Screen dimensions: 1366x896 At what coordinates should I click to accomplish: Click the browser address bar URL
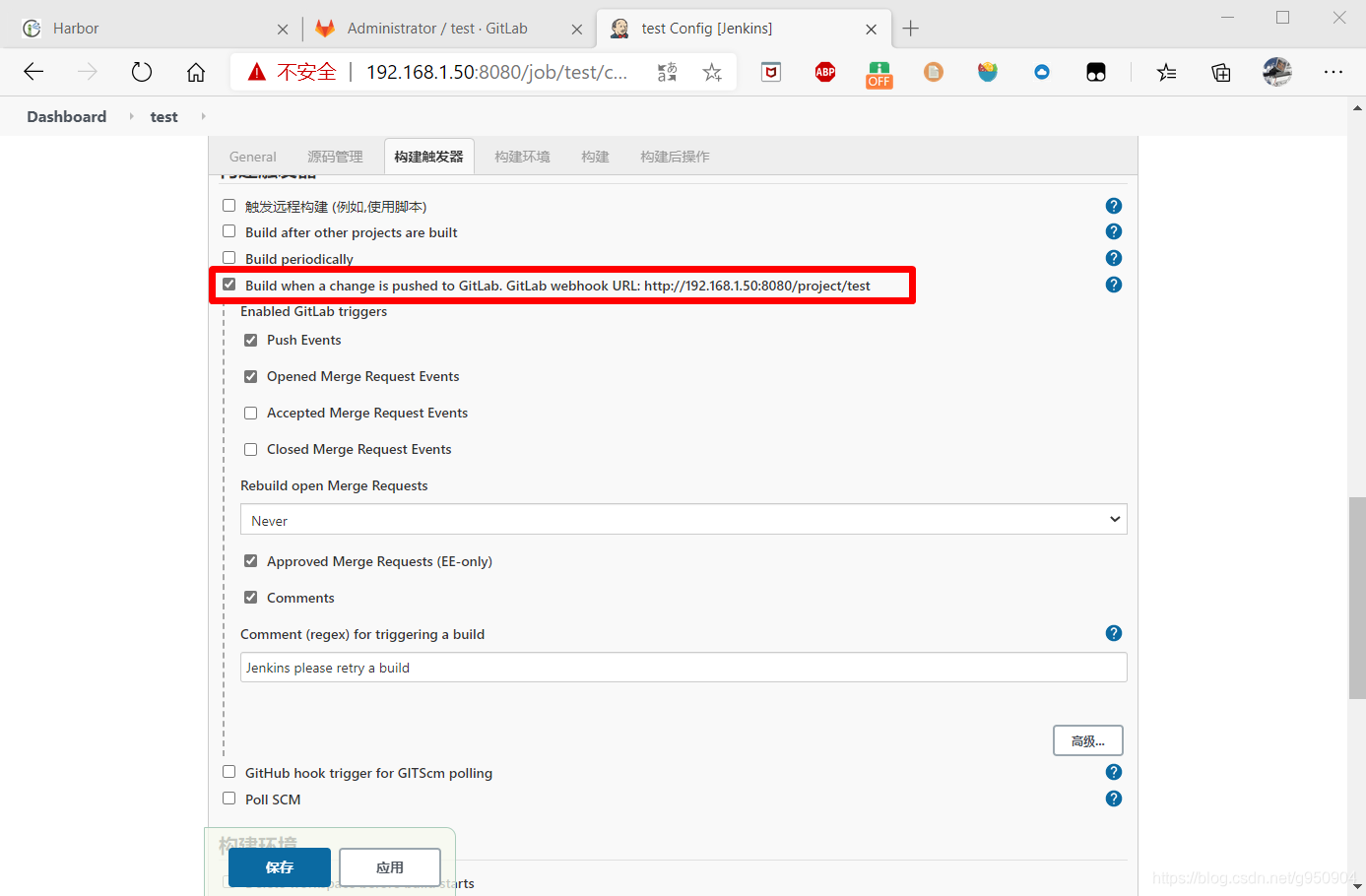pyautogui.click(x=496, y=72)
